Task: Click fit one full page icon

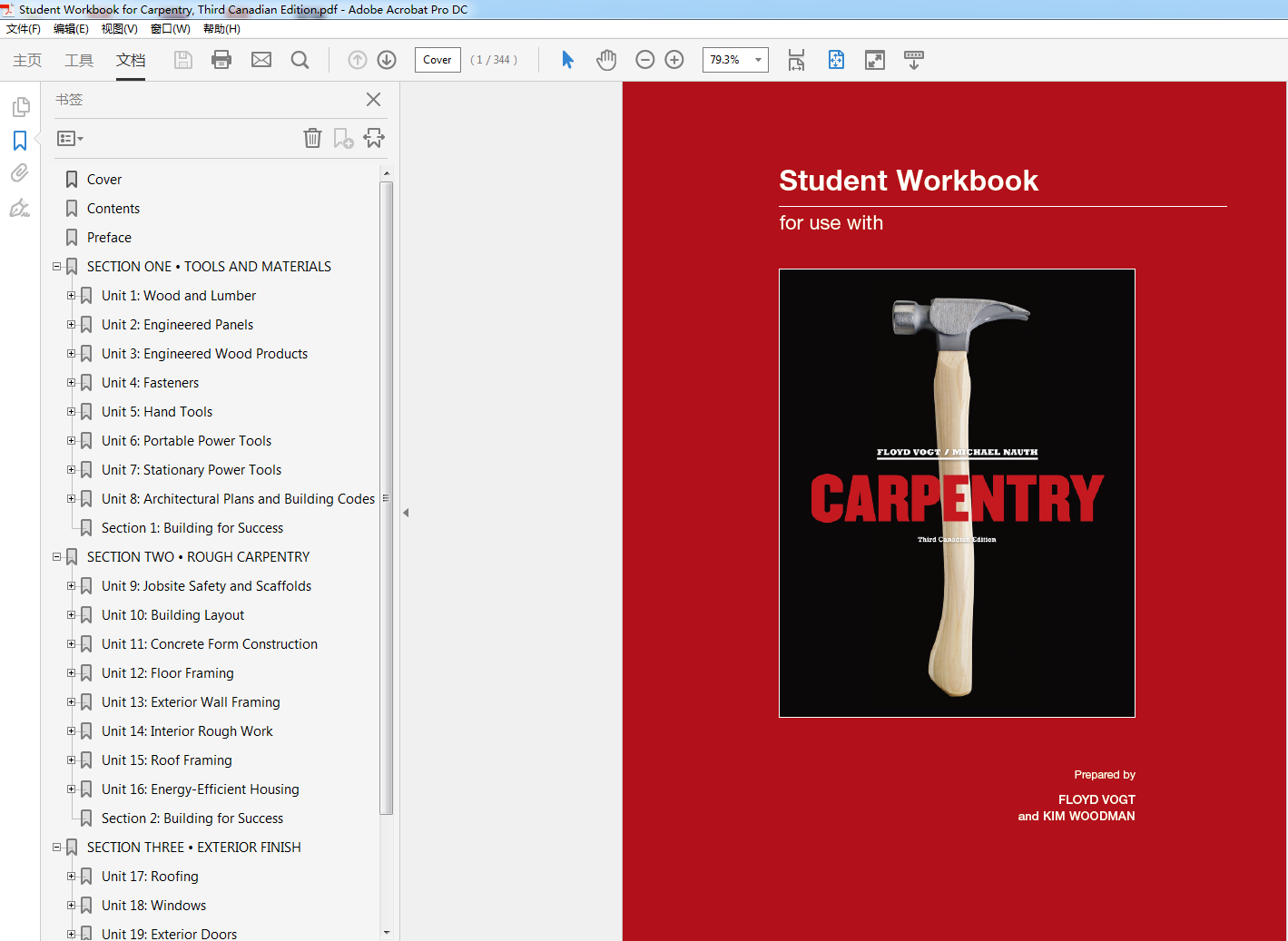Action: (x=836, y=60)
